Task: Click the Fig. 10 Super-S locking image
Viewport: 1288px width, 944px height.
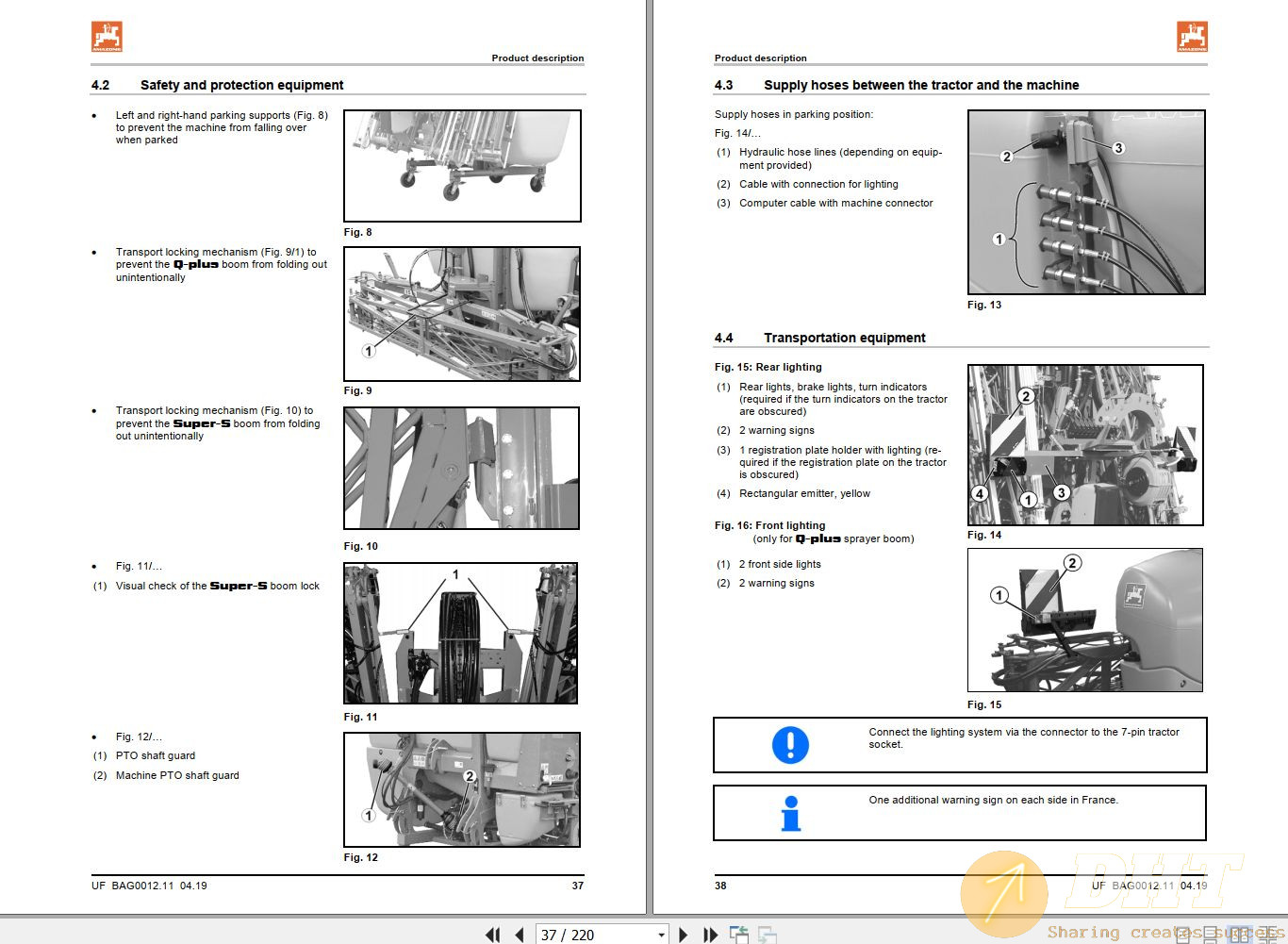Action: point(461,469)
